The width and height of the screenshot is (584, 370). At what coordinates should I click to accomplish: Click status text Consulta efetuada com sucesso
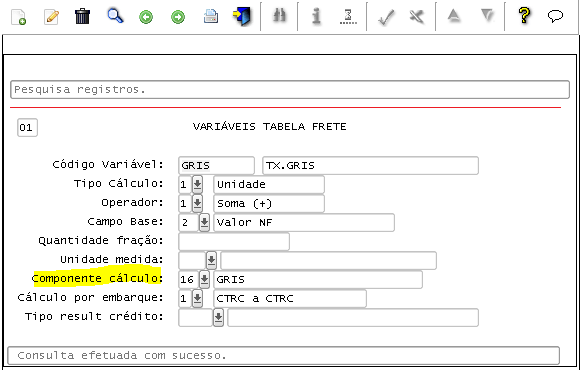point(122,355)
